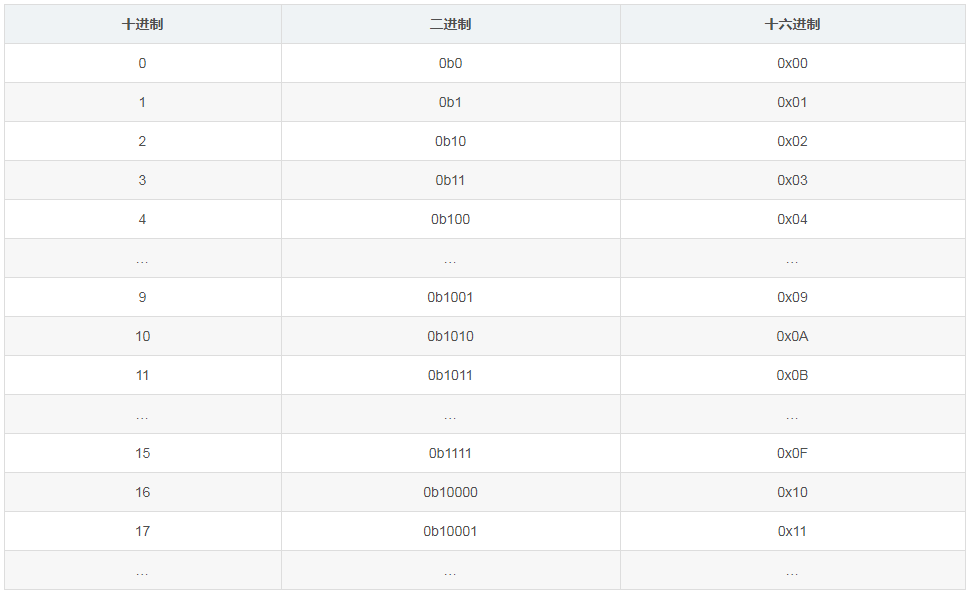Click the hex value 0x0F

tap(792, 453)
